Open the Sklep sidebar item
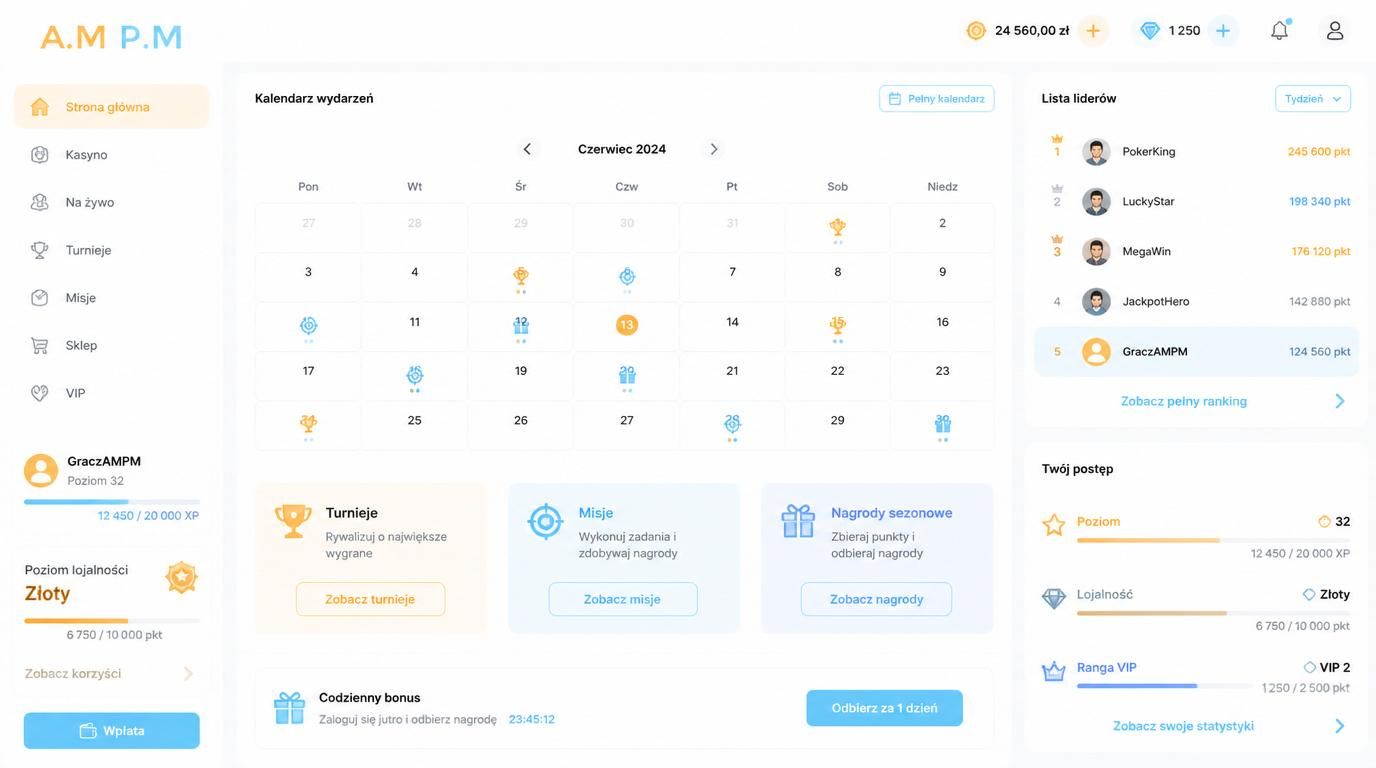The image size is (1376, 768). pos(111,345)
